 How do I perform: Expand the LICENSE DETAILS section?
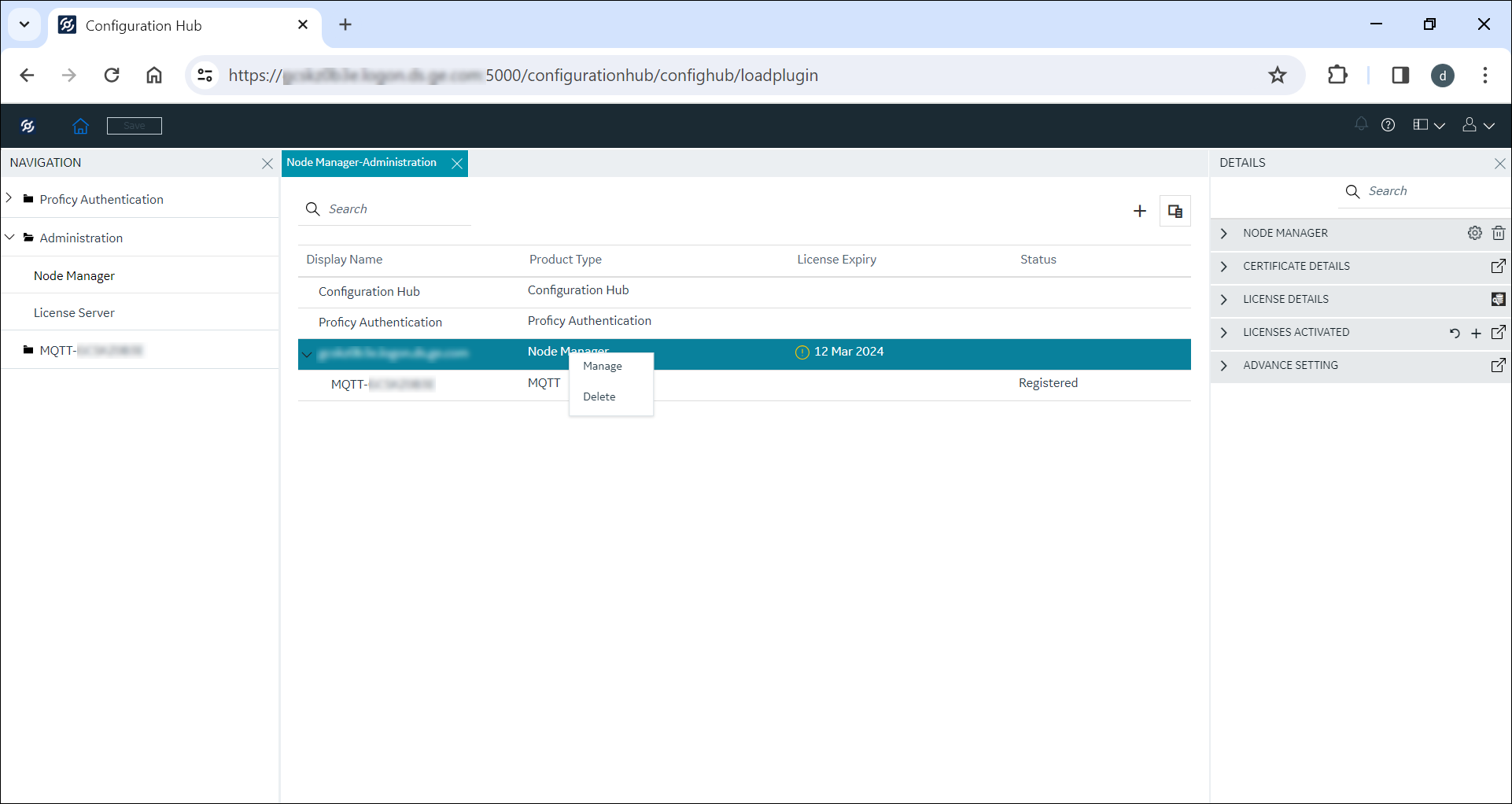click(x=1223, y=300)
